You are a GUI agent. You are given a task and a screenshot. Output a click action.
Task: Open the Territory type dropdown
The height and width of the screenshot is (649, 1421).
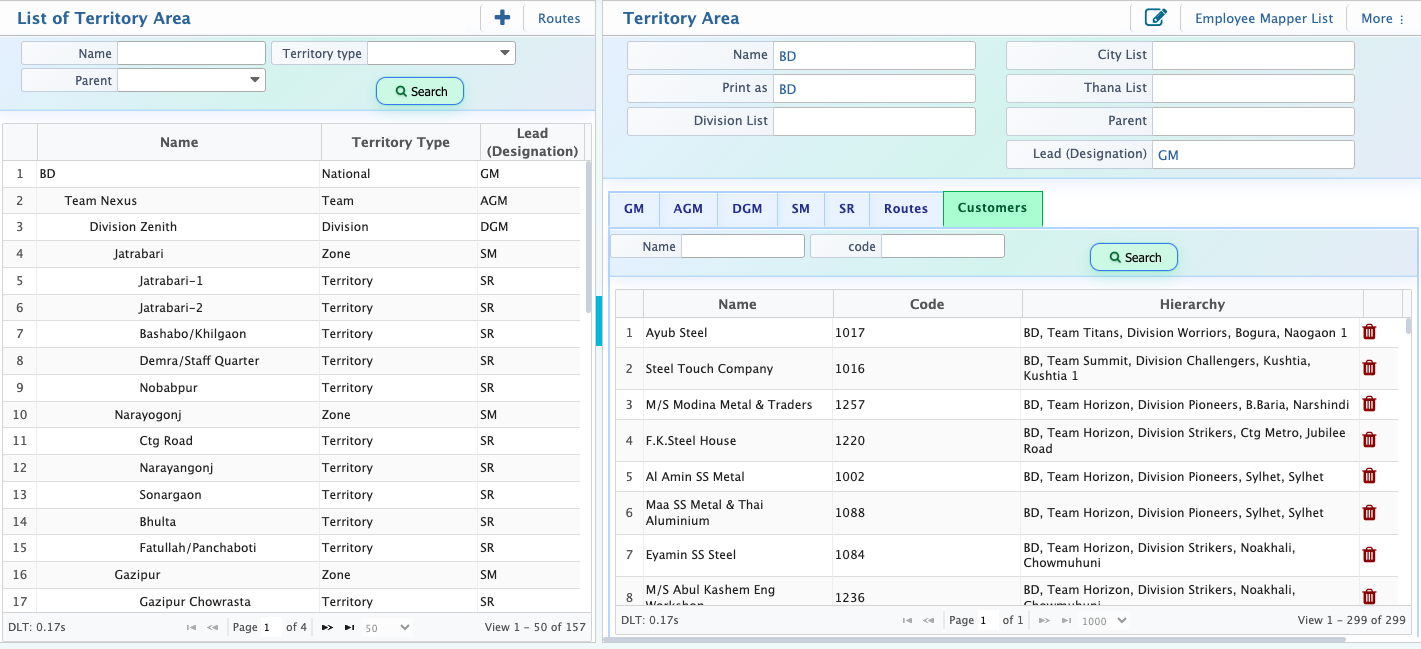pyautogui.click(x=441, y=53)
